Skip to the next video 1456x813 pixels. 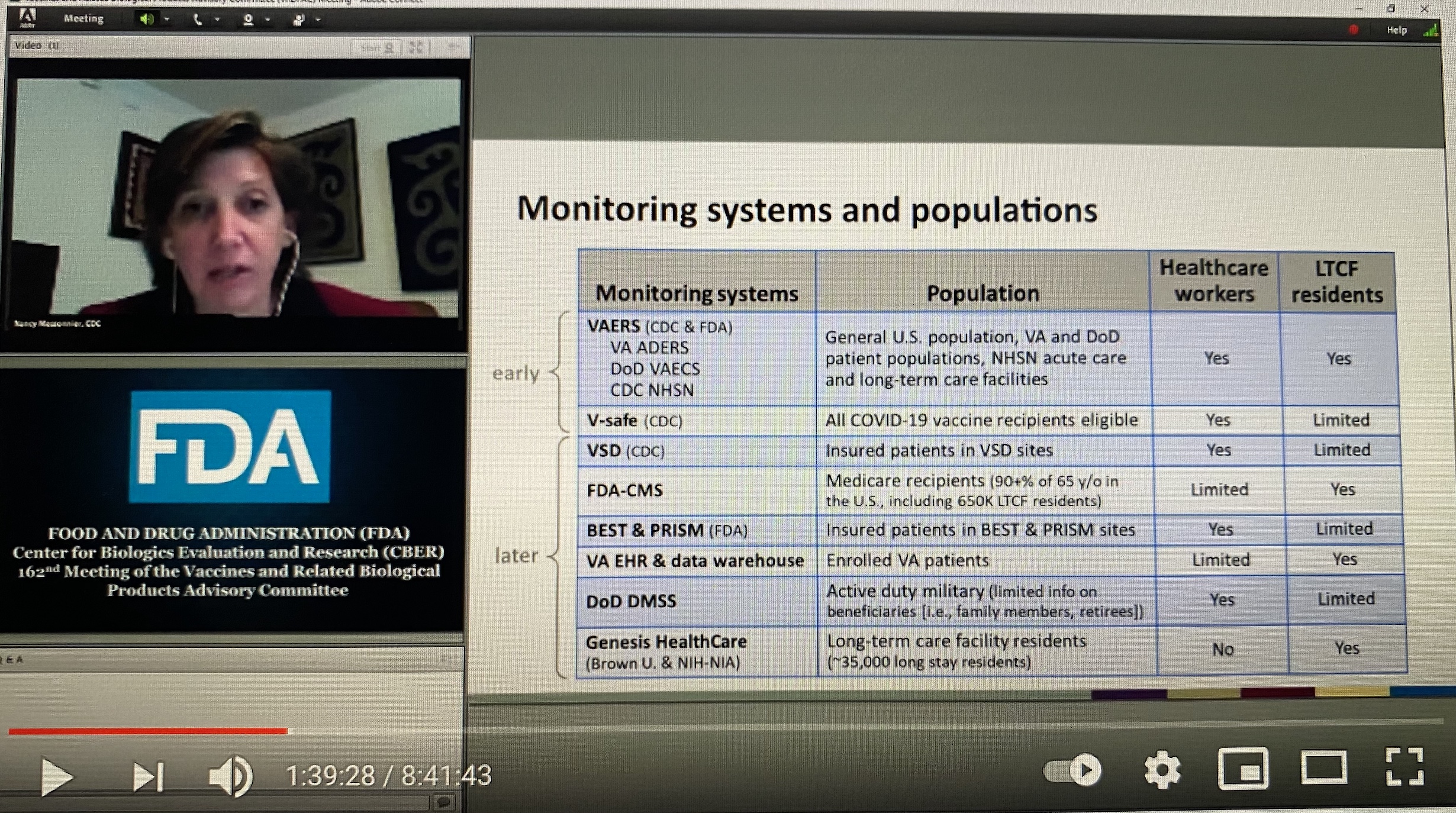147,776
